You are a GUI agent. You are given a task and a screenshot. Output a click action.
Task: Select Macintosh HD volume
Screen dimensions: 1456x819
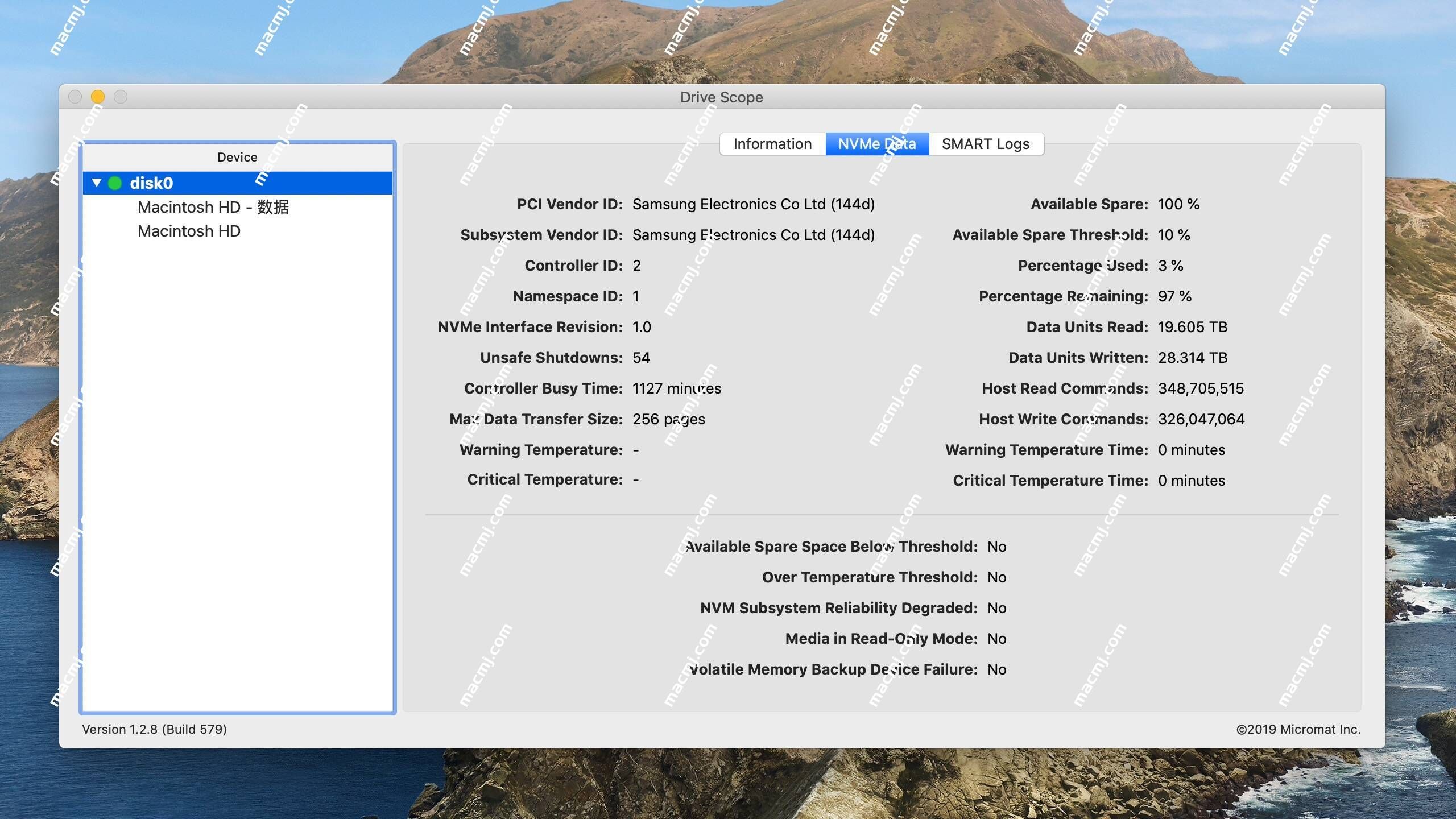point(189,231)
